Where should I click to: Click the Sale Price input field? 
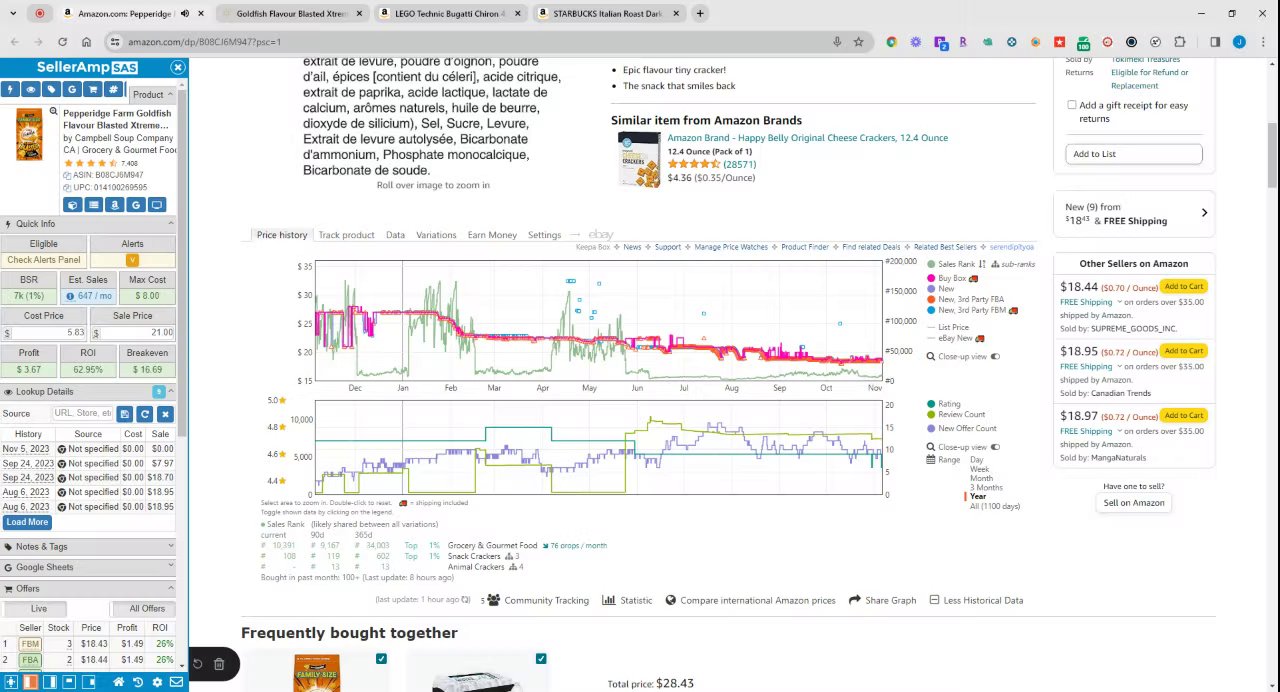[138, 333]
